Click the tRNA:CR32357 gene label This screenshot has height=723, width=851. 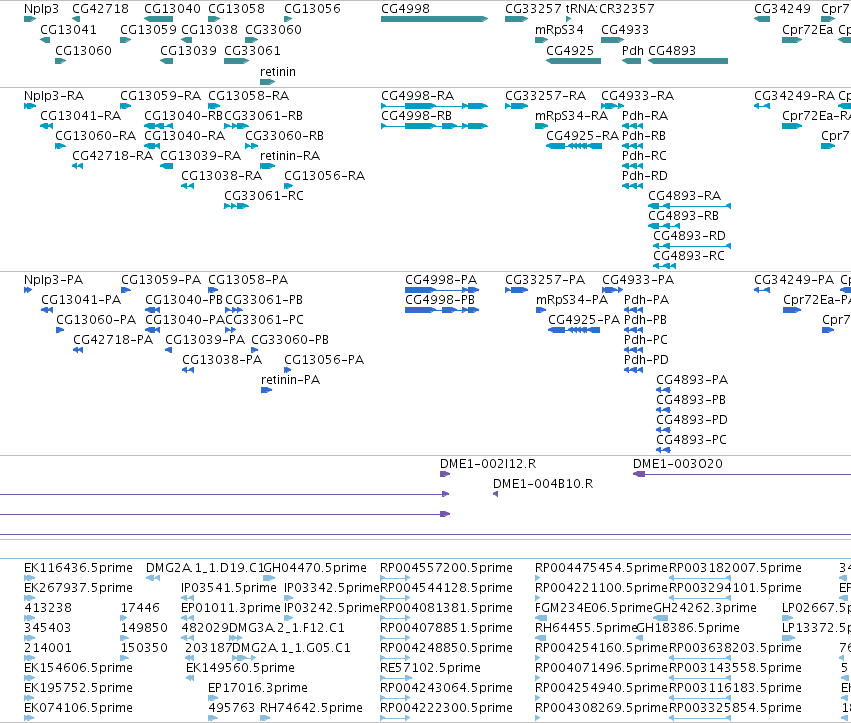pyautogui.click(x=610, y=9)
